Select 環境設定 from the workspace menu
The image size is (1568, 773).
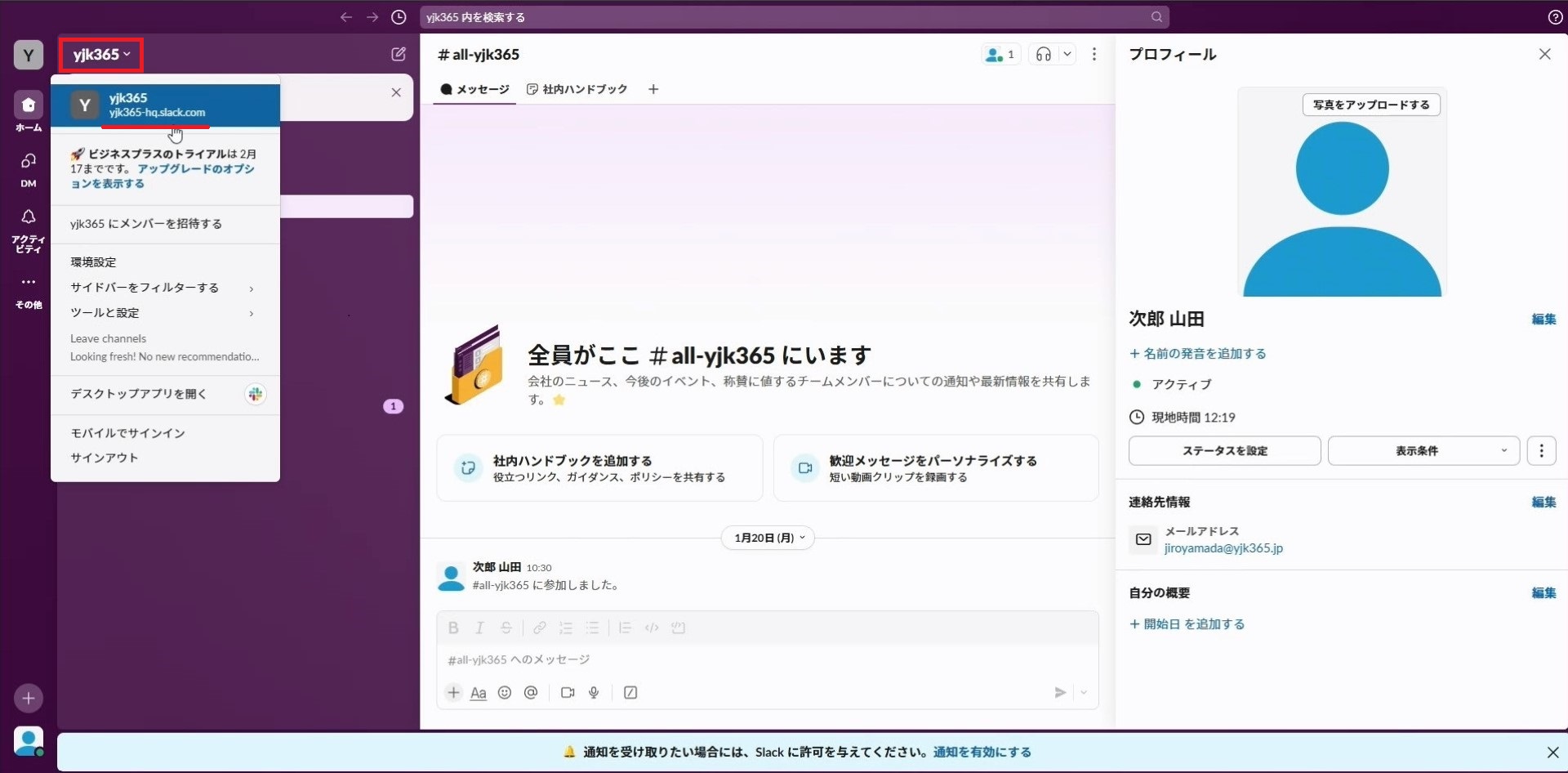coord(94,262)
